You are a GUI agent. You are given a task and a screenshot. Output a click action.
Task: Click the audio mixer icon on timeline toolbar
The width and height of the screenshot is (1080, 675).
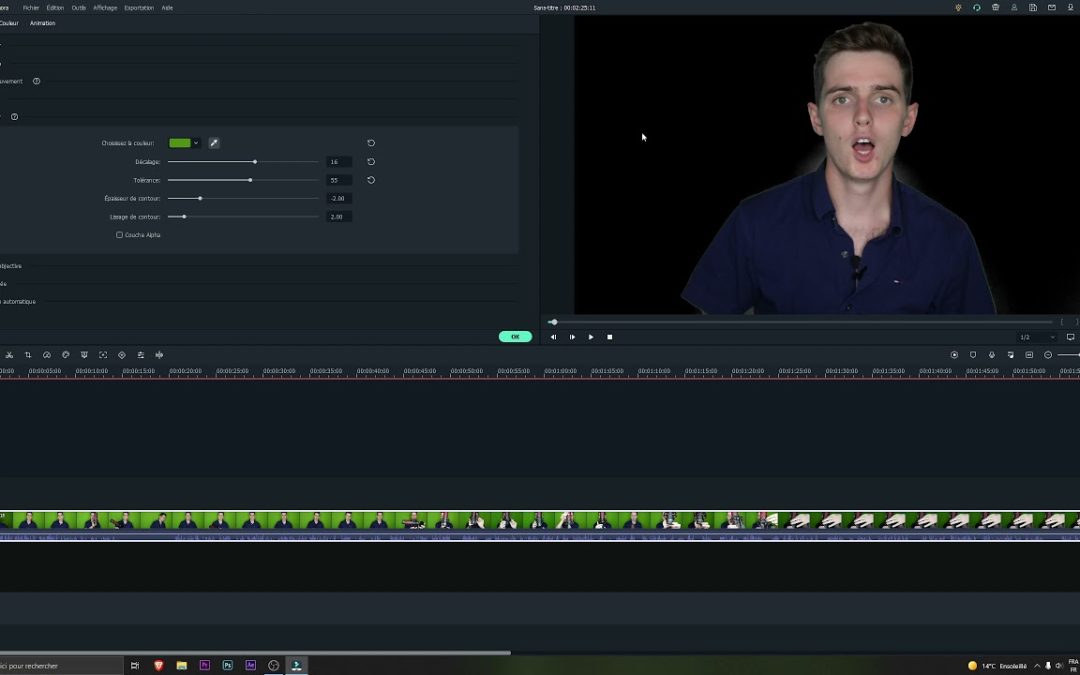tap(140, 354)
